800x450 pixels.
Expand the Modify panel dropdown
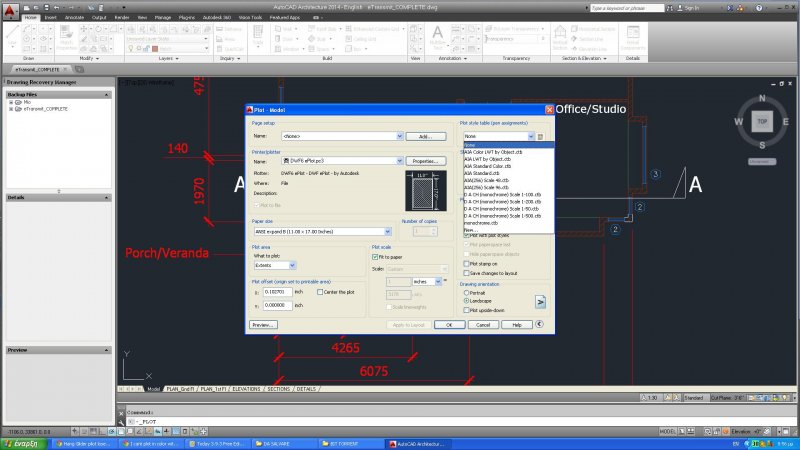click(97, 59)
